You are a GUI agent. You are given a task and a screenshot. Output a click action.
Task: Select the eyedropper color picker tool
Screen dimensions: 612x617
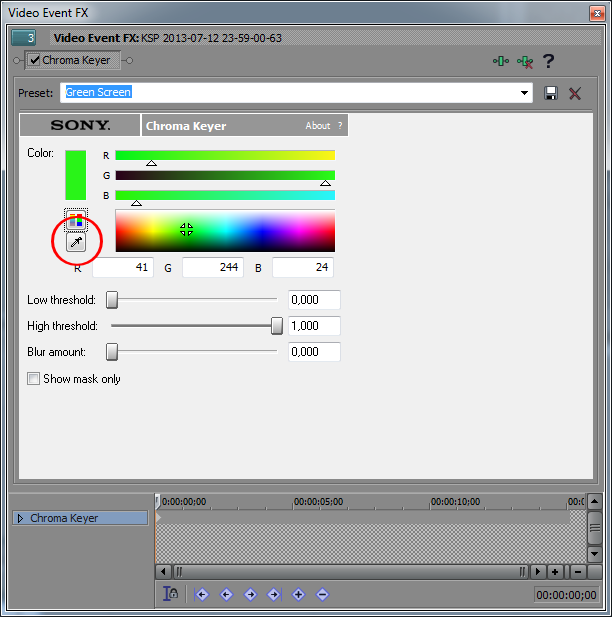tap(76, 243)
